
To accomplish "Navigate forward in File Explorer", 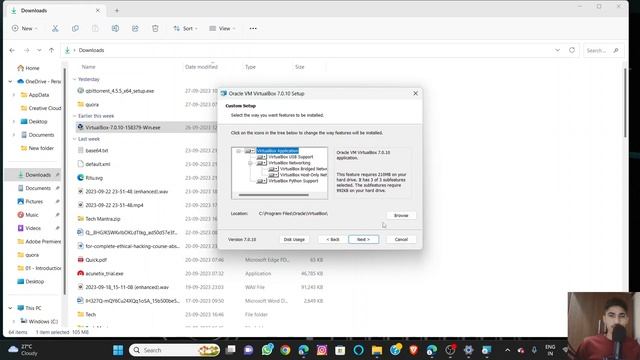I will [x=27, y=50].
